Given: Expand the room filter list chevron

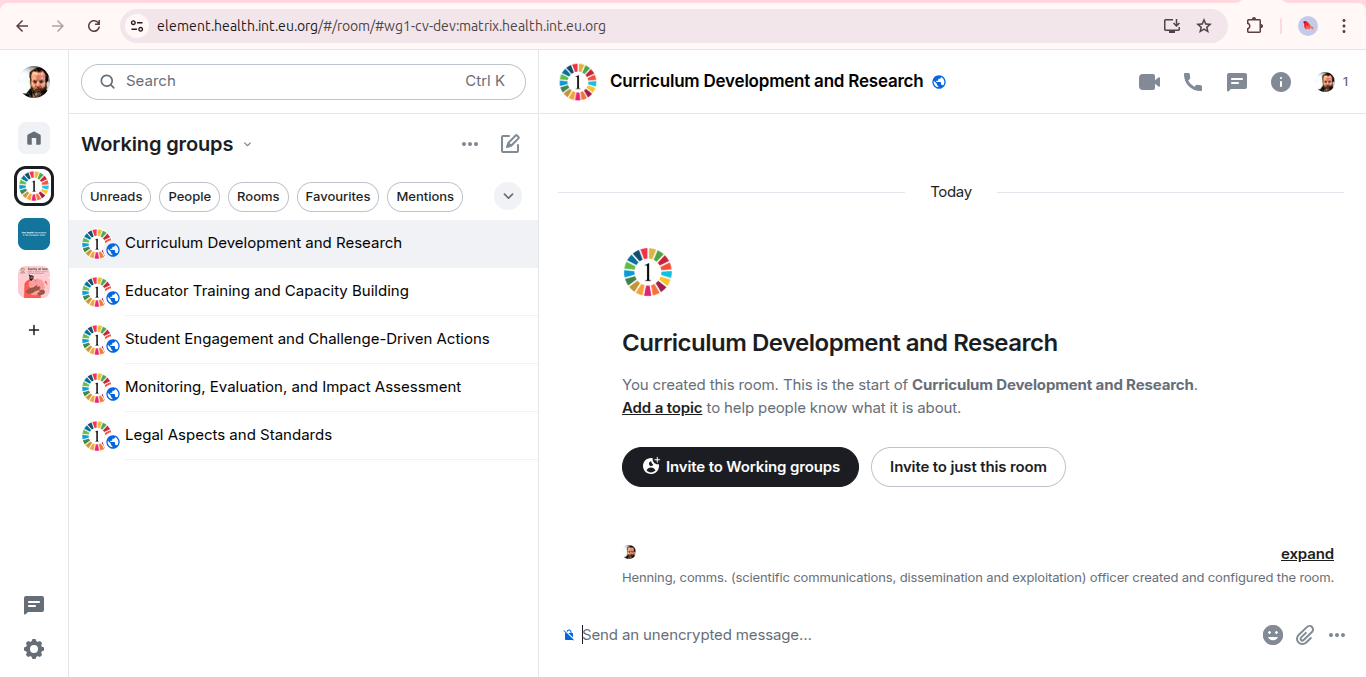Looking at the screenshot, I should pyautogui.click(x=508, y=197).
